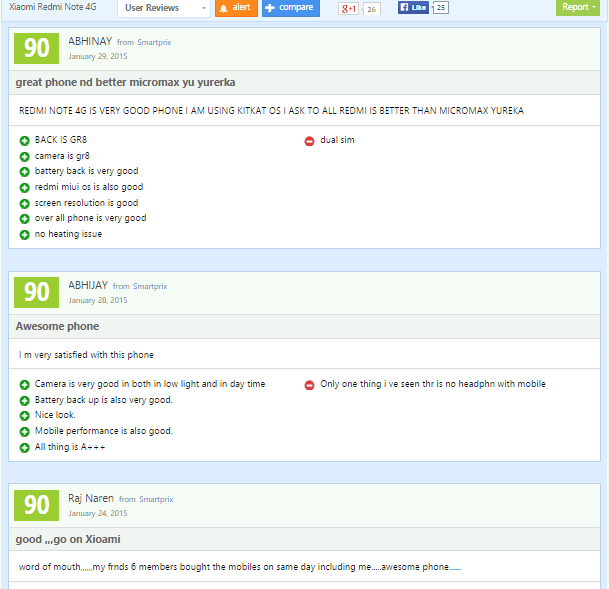Click the plus icon beside 'All thing is A+++'

pyautogui.click(x=24, y=448)
